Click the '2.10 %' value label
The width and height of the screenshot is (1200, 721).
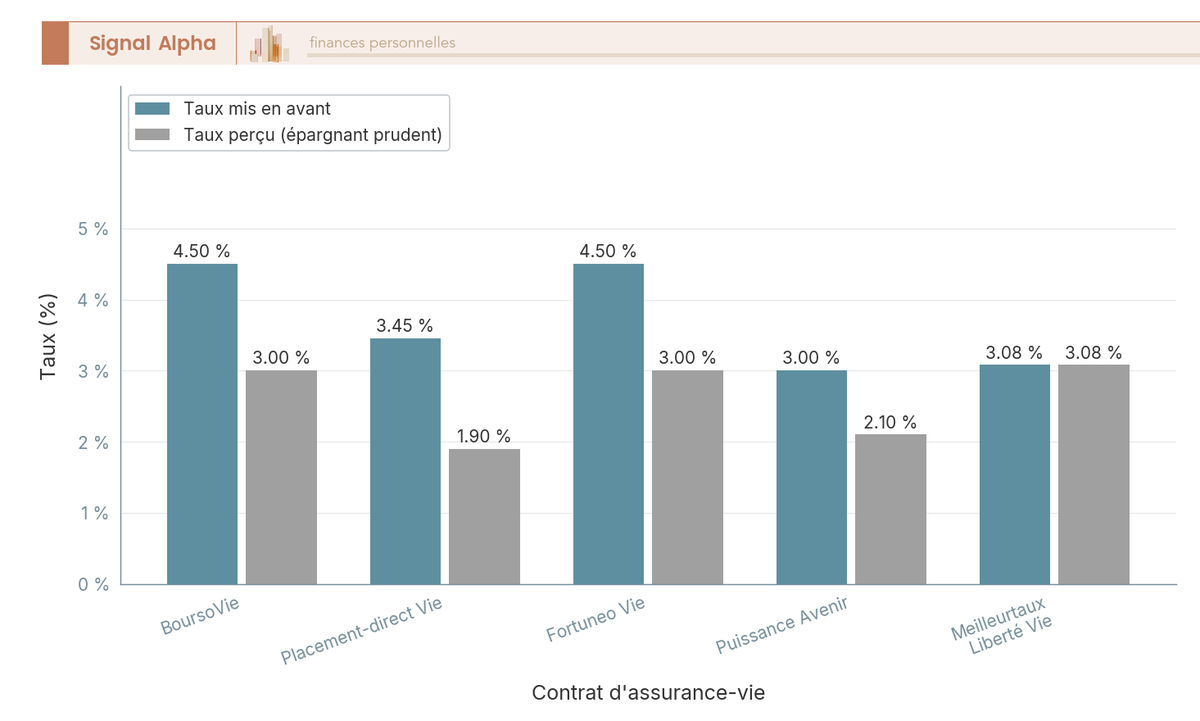click(x=890, y=422)
